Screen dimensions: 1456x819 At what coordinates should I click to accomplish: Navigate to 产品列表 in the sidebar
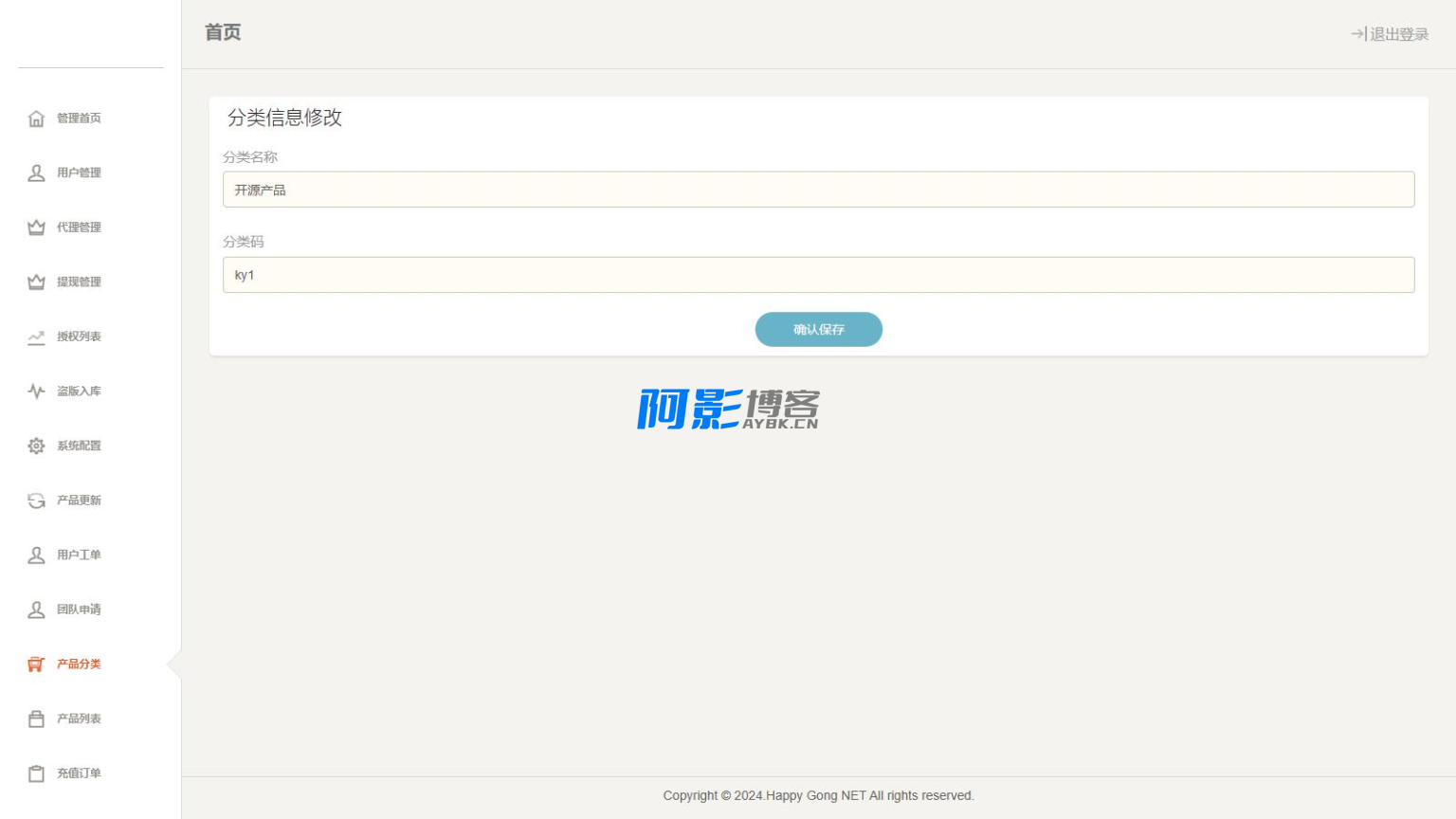(78, 719)
